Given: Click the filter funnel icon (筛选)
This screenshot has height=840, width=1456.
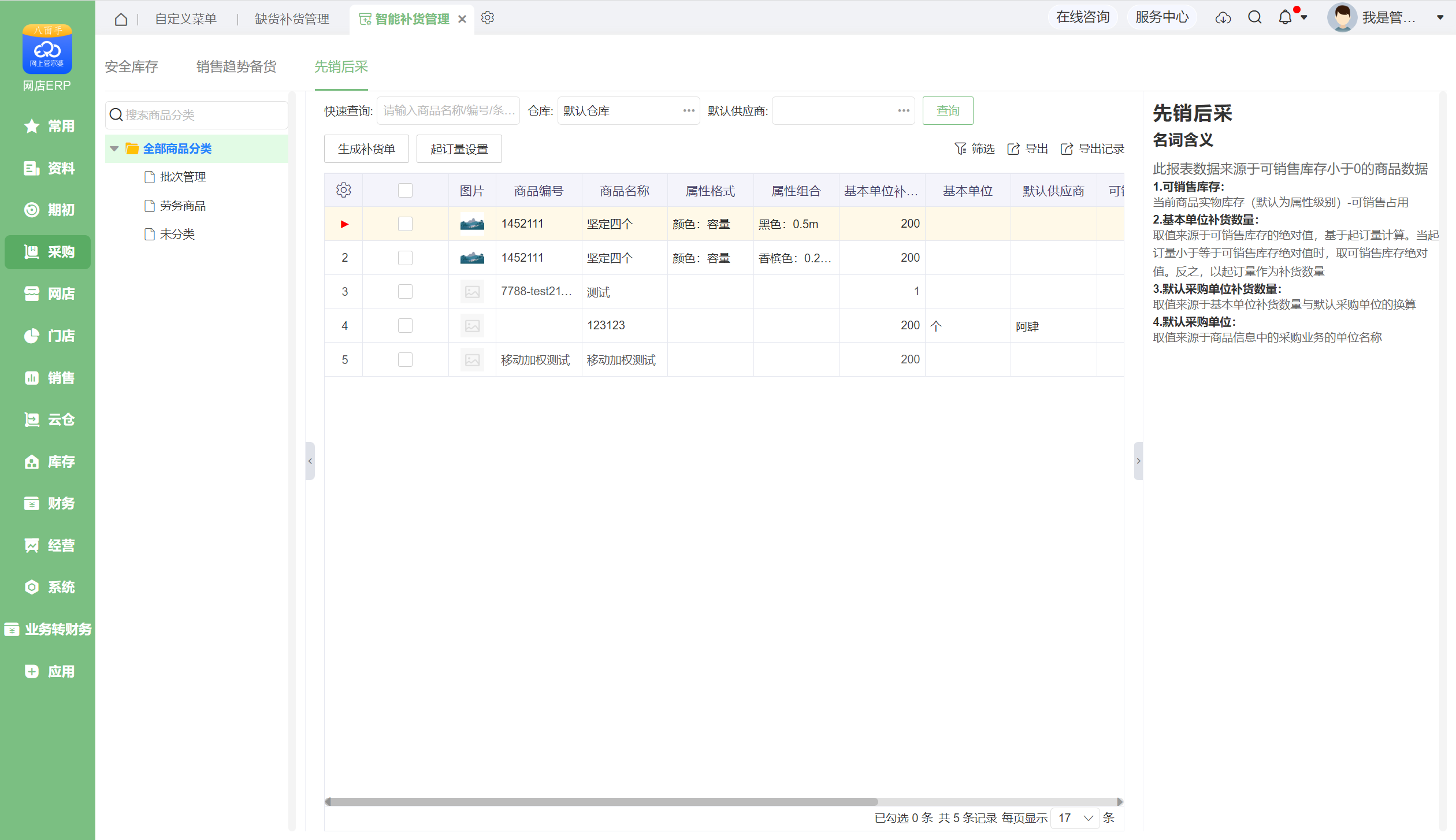Looking at the screenshot, I should pyautogui.click(x=960, y=149).
